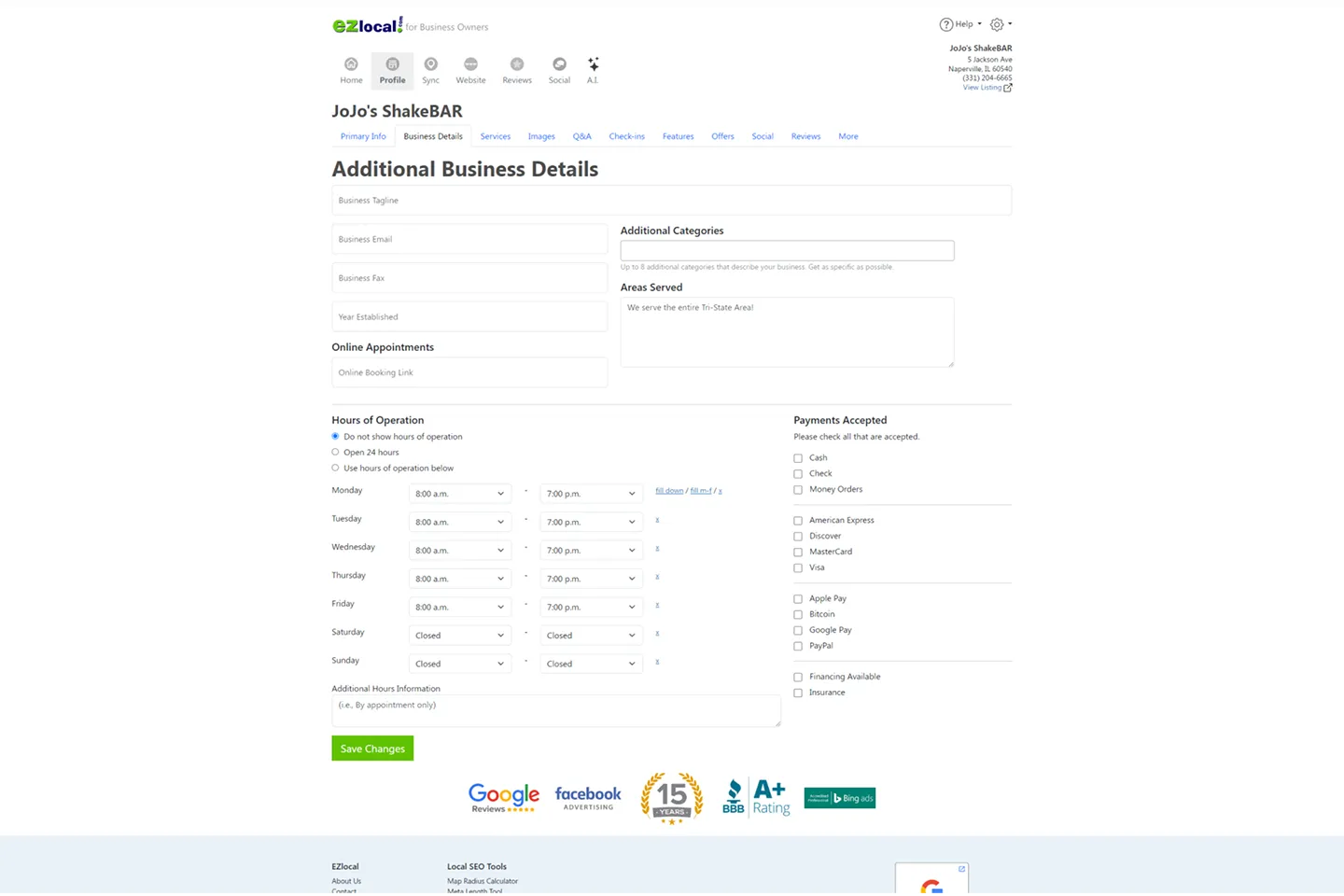
Task: Open Monday opening time dropdown
Action: click(x=460, y=494)
